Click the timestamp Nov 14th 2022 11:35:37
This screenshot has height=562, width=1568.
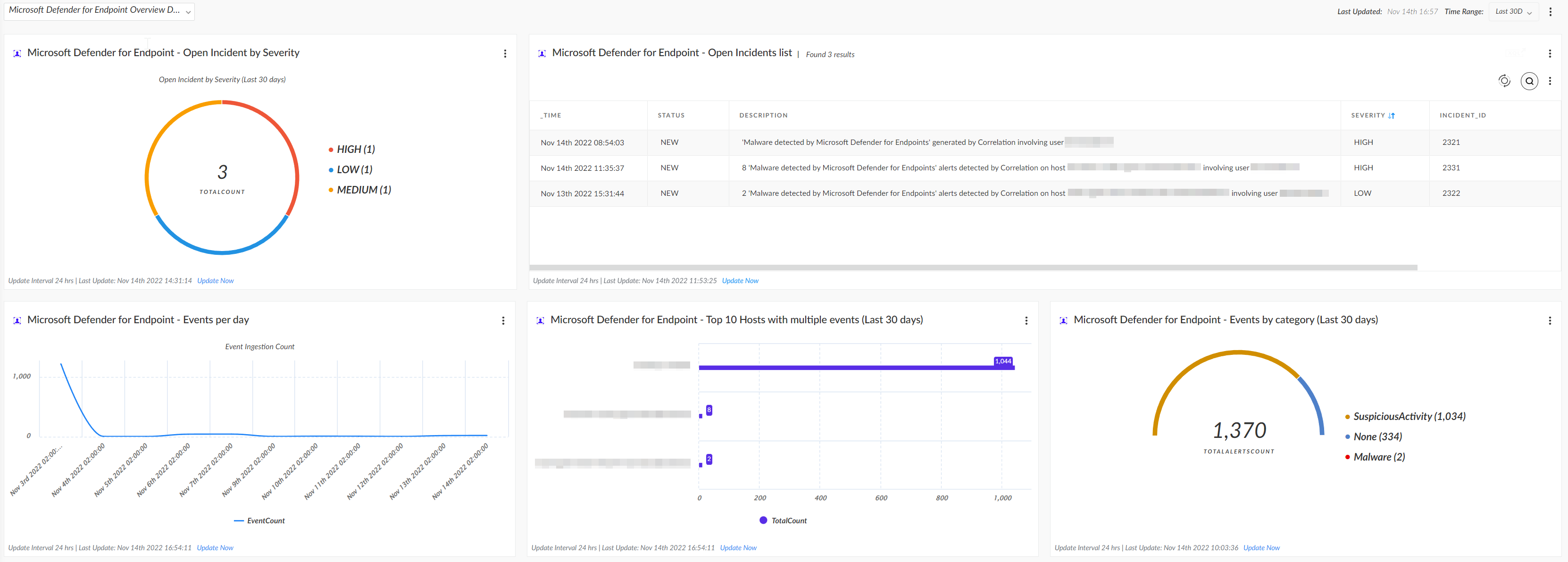582,168
